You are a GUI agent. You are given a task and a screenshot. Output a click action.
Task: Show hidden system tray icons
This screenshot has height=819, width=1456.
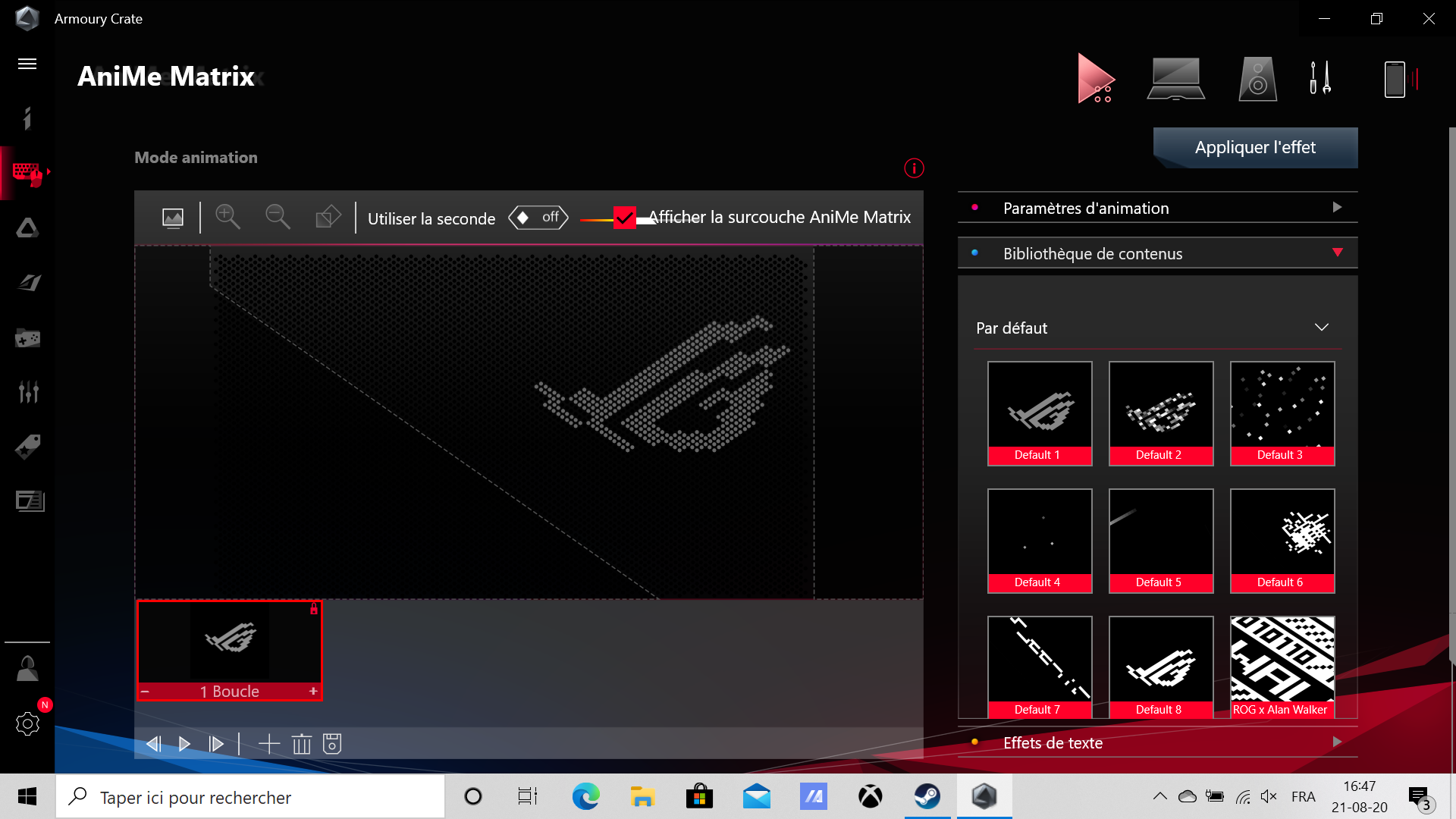point(1159,796)
